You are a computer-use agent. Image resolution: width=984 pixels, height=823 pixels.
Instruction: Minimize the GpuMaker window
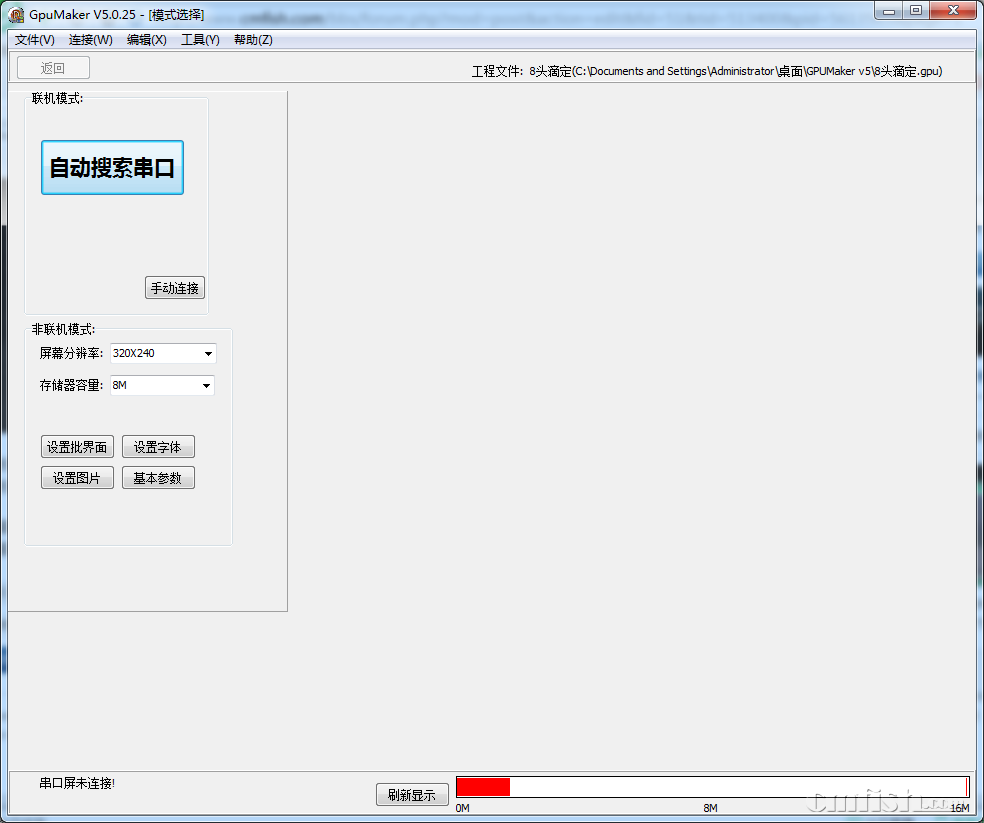[890, 10]
